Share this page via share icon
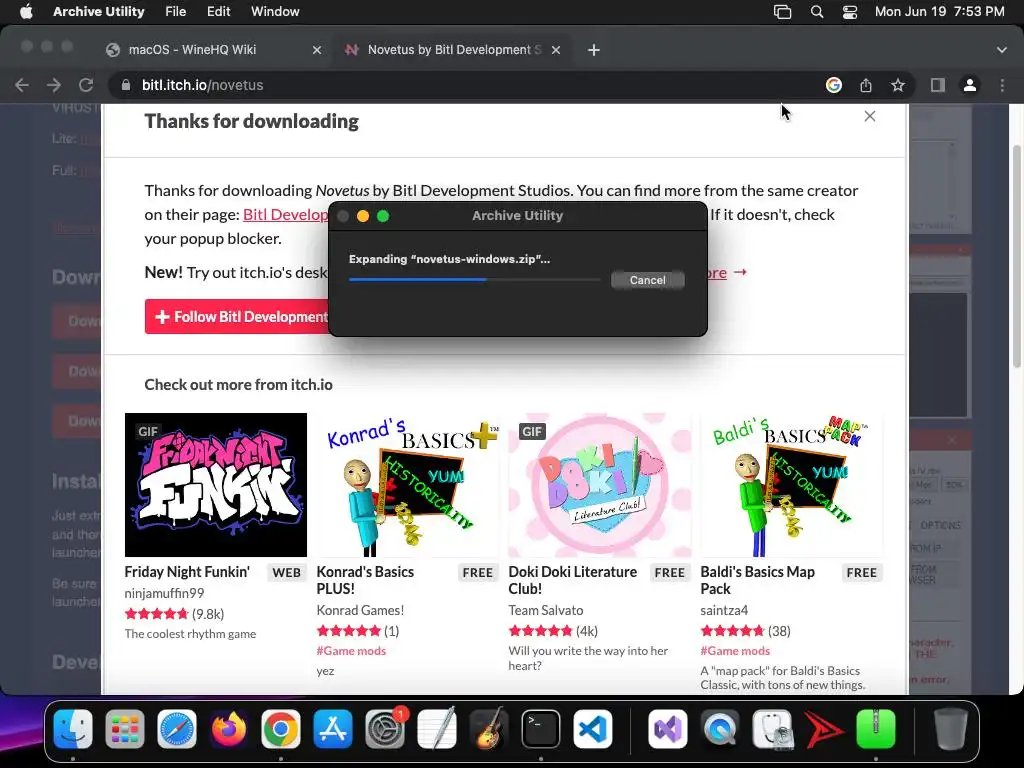 pyautogui.click(x=866, y=85)
